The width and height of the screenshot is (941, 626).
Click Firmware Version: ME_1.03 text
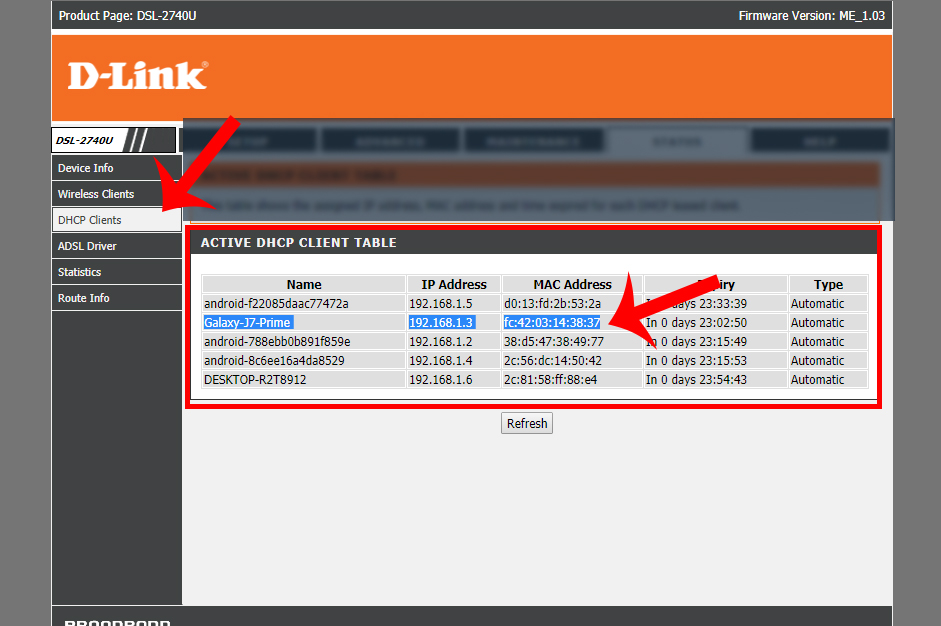click(x=811, y=16)
